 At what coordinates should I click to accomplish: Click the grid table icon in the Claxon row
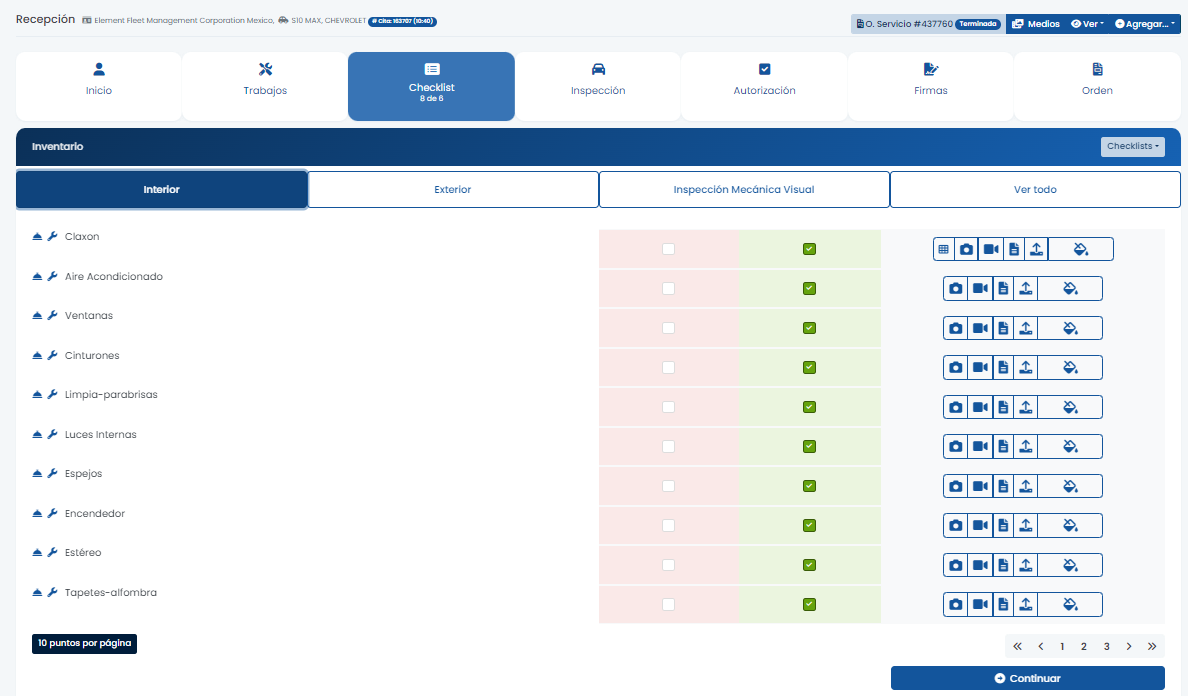tap(943, 249)
